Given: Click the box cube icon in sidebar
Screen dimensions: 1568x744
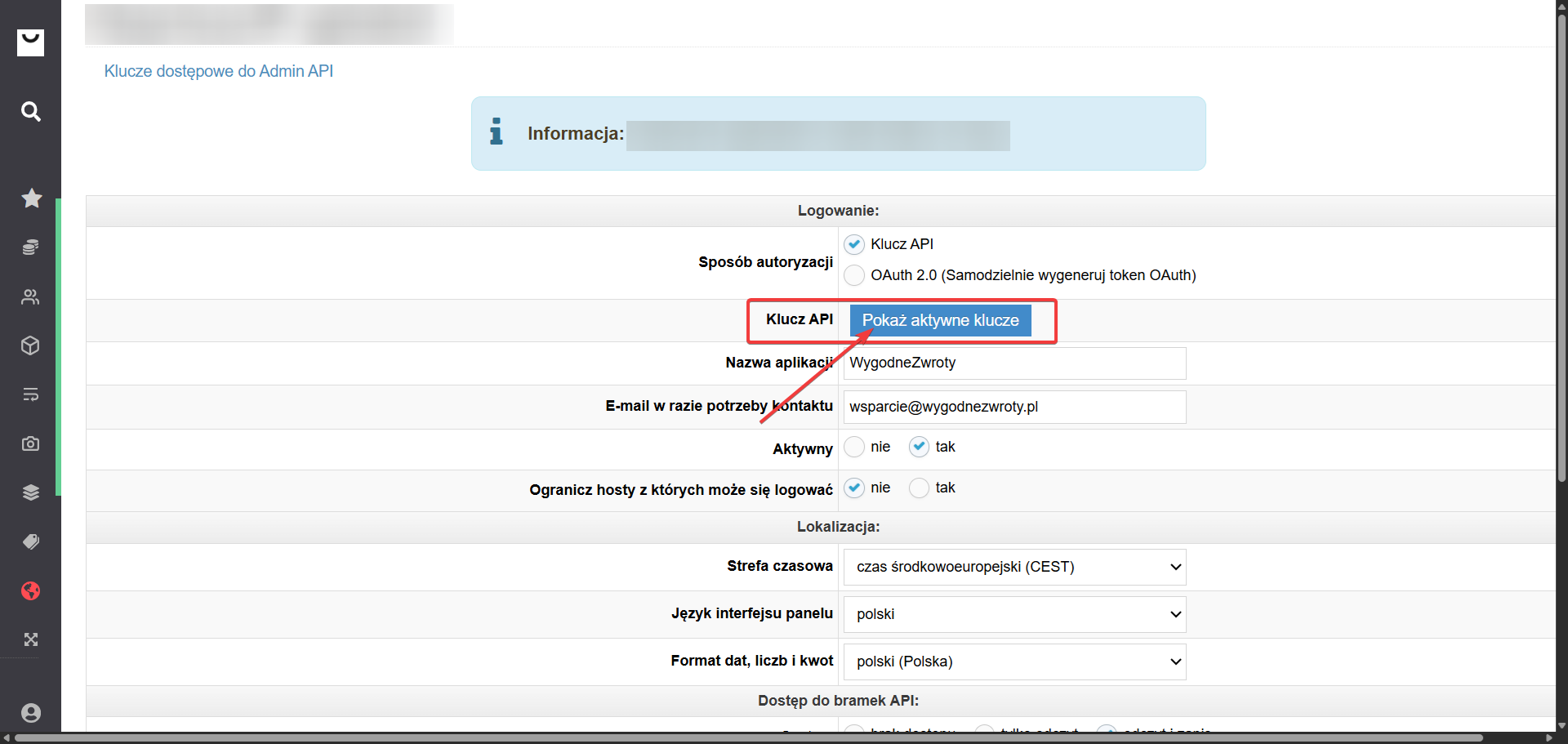Looking at the screenshot, I should (30, 345).
